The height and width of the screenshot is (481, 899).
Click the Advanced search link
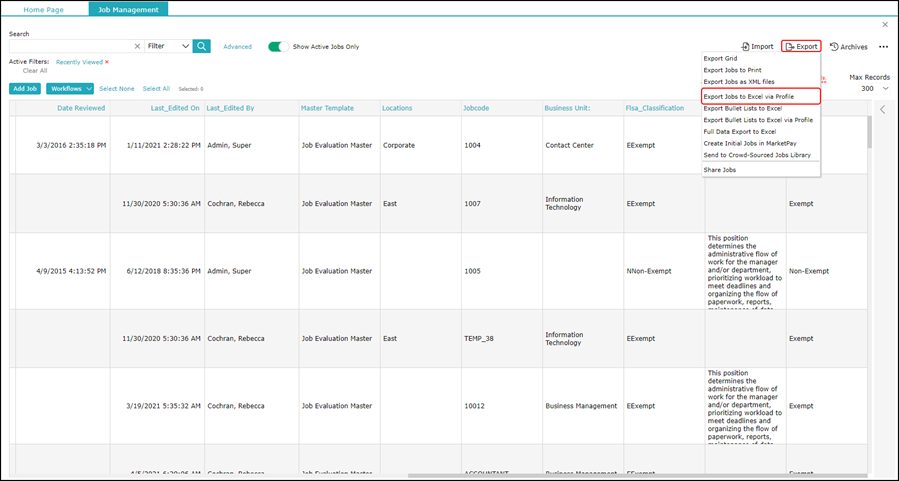(x=237, y=47)
